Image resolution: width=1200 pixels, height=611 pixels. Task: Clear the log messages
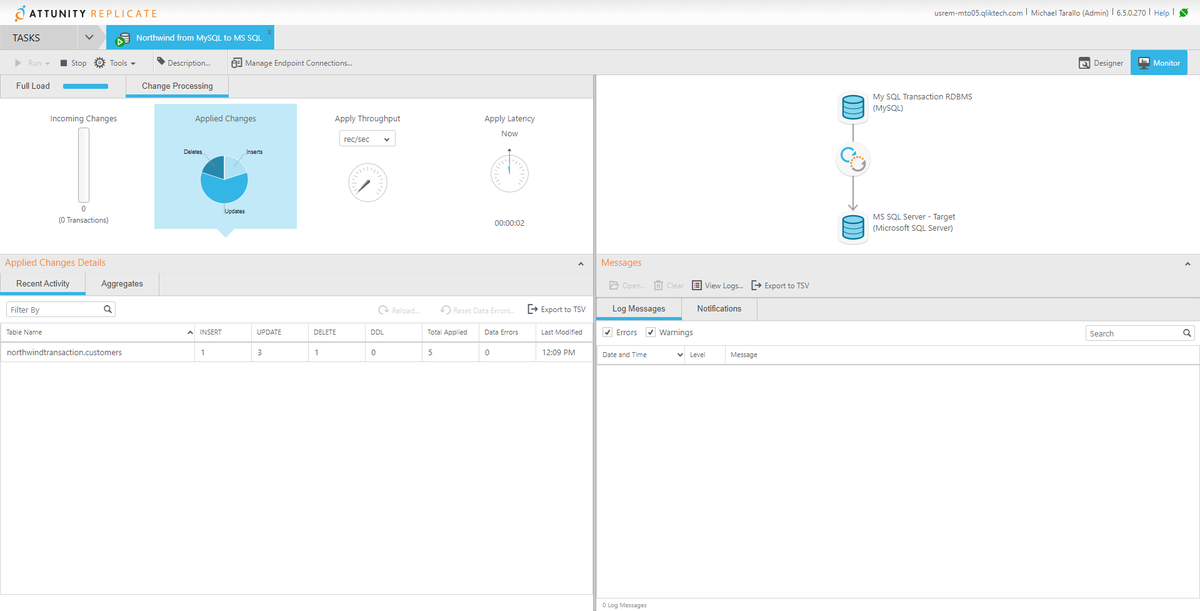tap(668, 286)
